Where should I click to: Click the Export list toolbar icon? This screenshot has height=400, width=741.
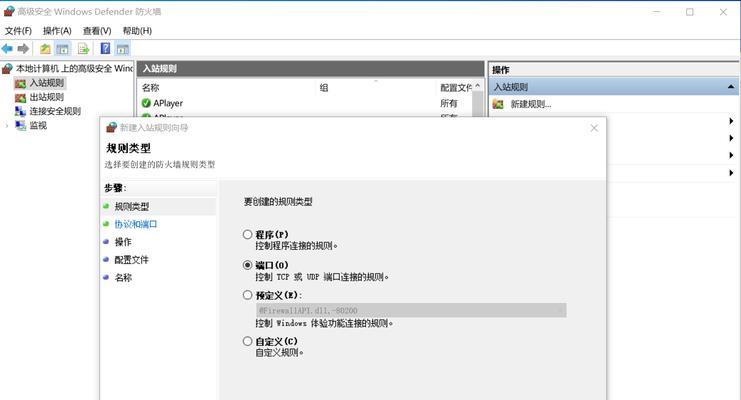(83, 48)
